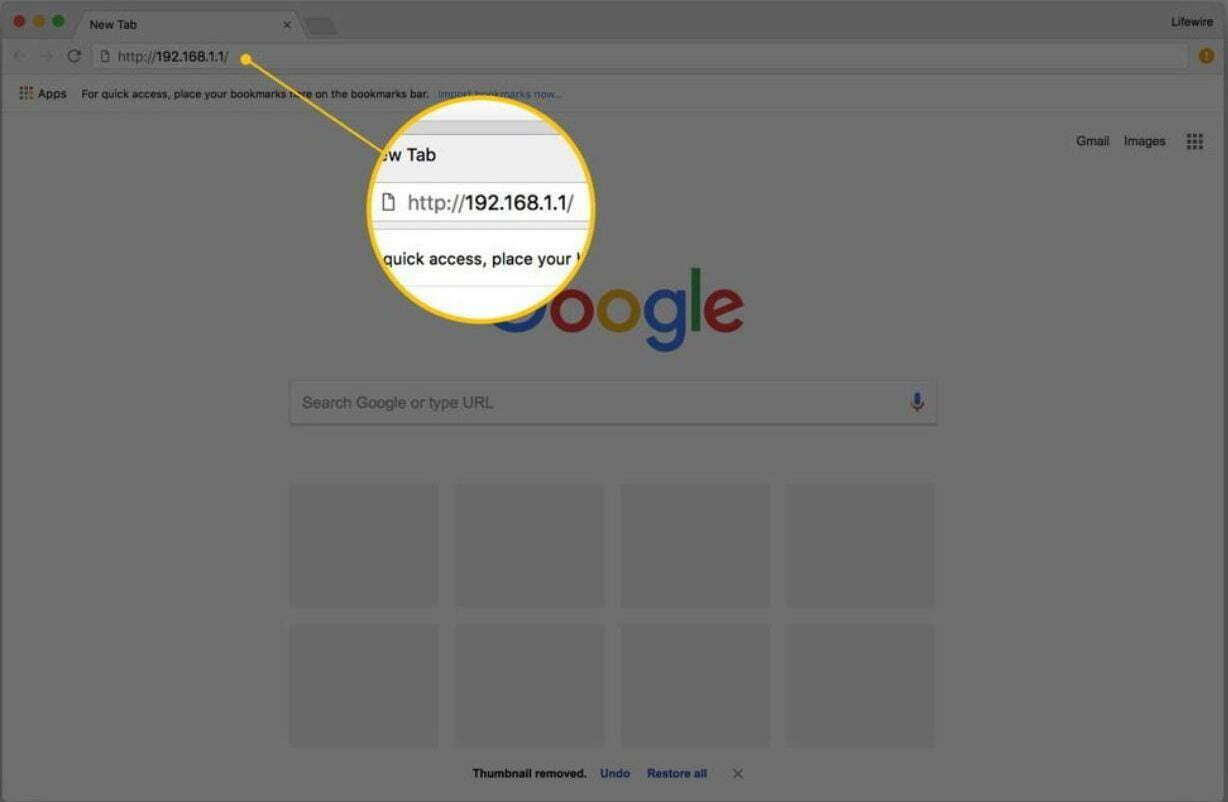Open the Apps grid shortcut in bookmarks bar

[x=43, y=94]
